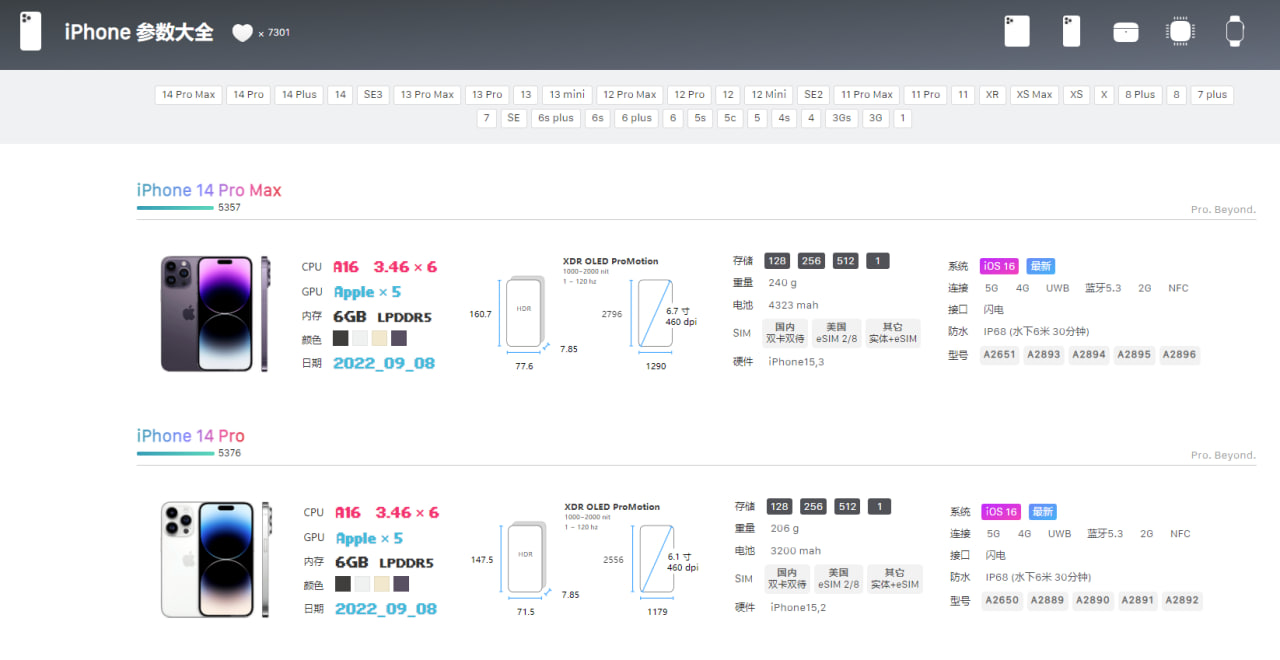This screenshot has height=660, width=1280.
Task: Jump to the 11 Pro Max model tag
Action: pyautogui.click(x=867, y=95)
